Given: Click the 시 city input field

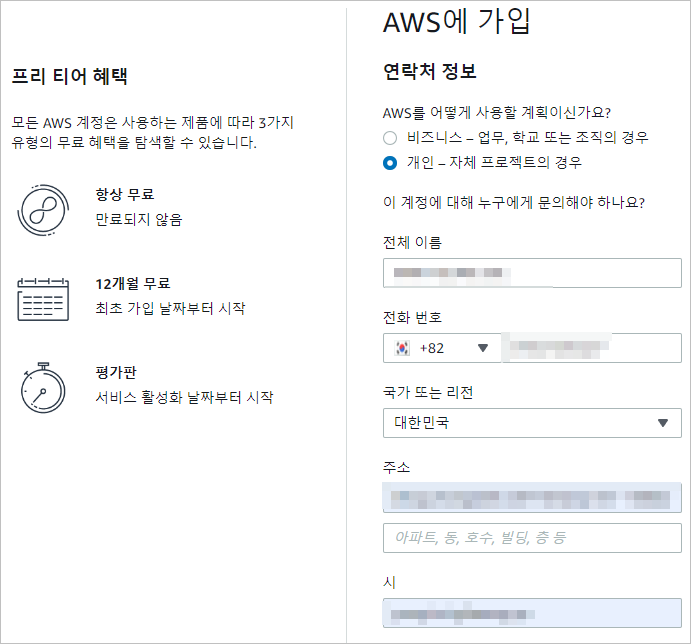Looking at the screenshot, I should point(532,613).
